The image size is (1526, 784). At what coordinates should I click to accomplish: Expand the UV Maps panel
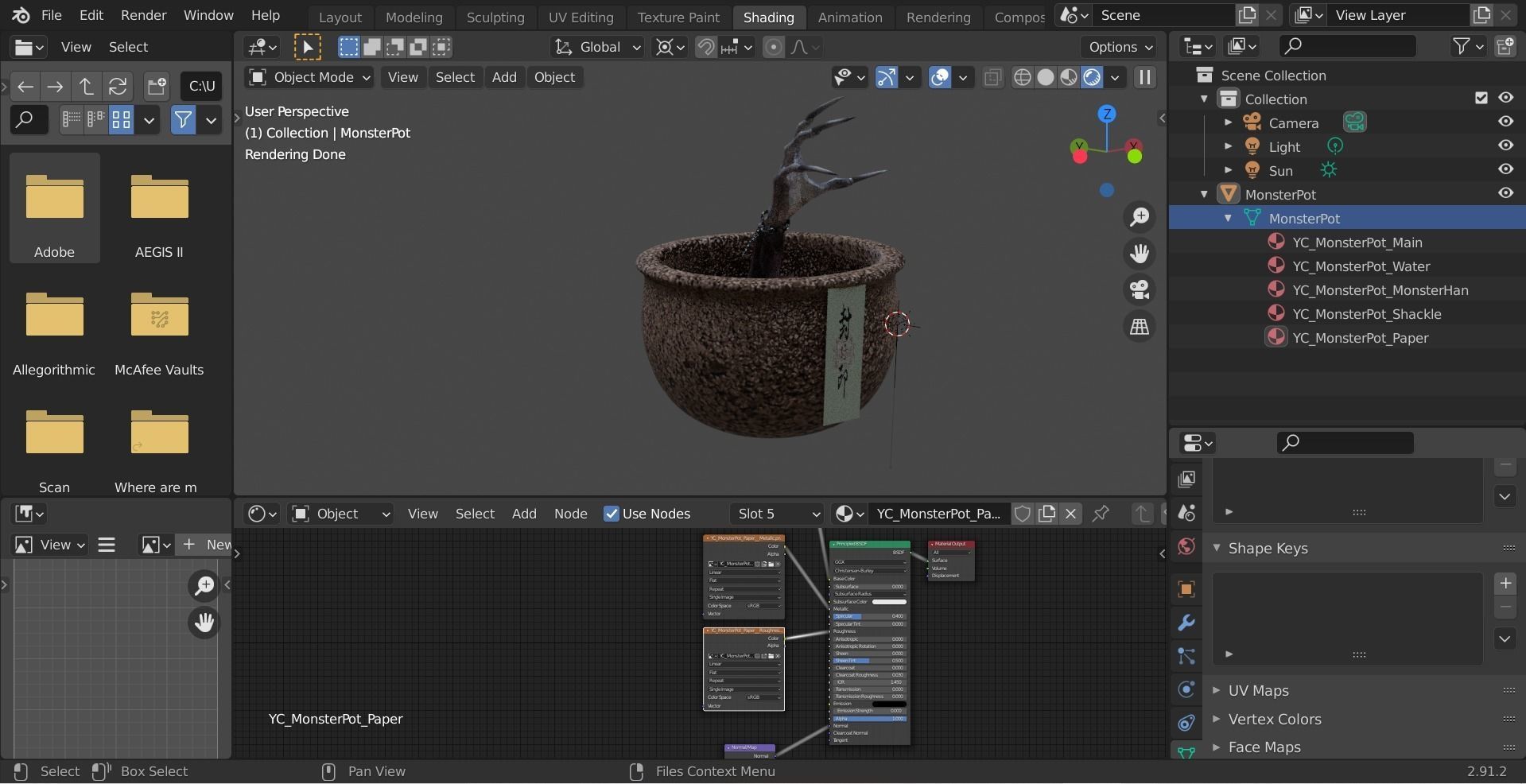click(x=1258, y=690)
